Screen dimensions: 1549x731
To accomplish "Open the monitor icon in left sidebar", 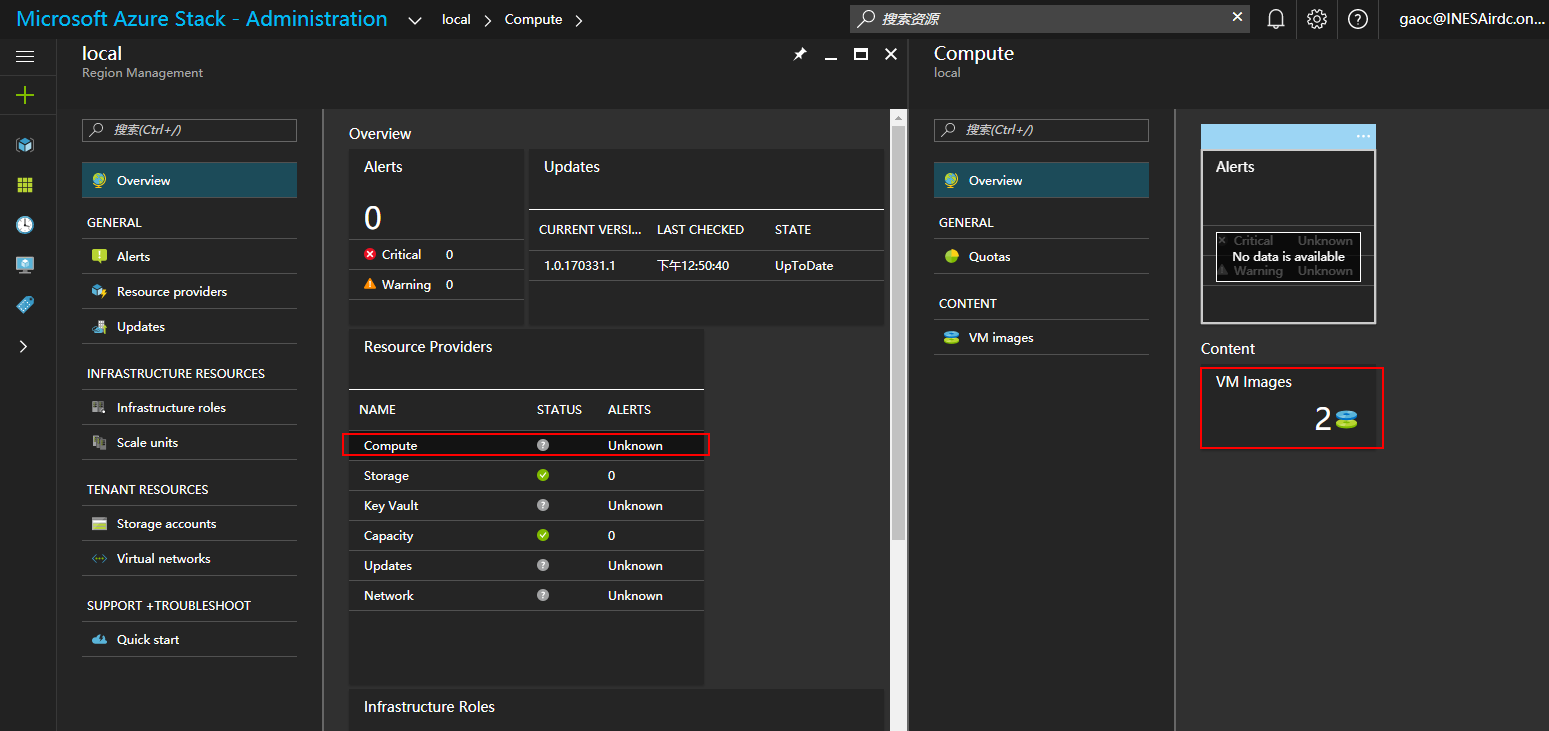I will (x=25, y=265).
